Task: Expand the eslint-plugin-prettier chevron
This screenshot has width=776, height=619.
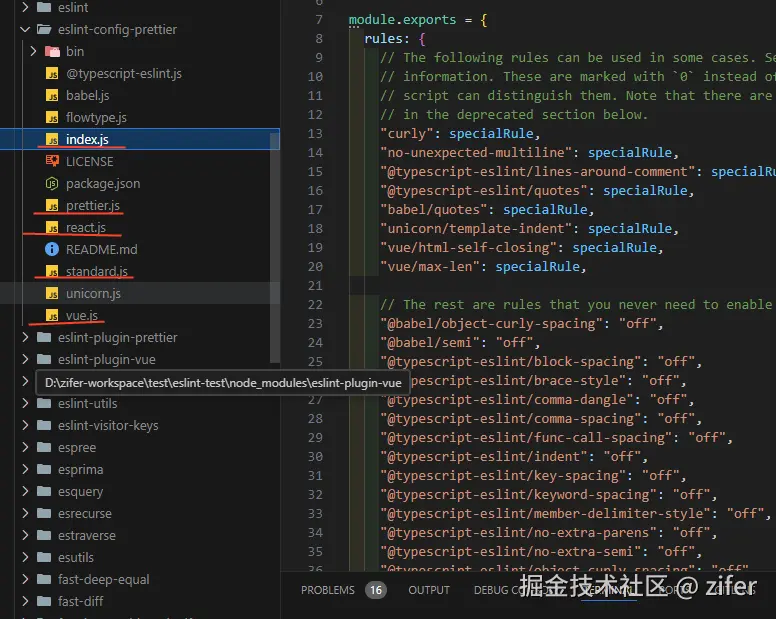Action: coord(25,337)
